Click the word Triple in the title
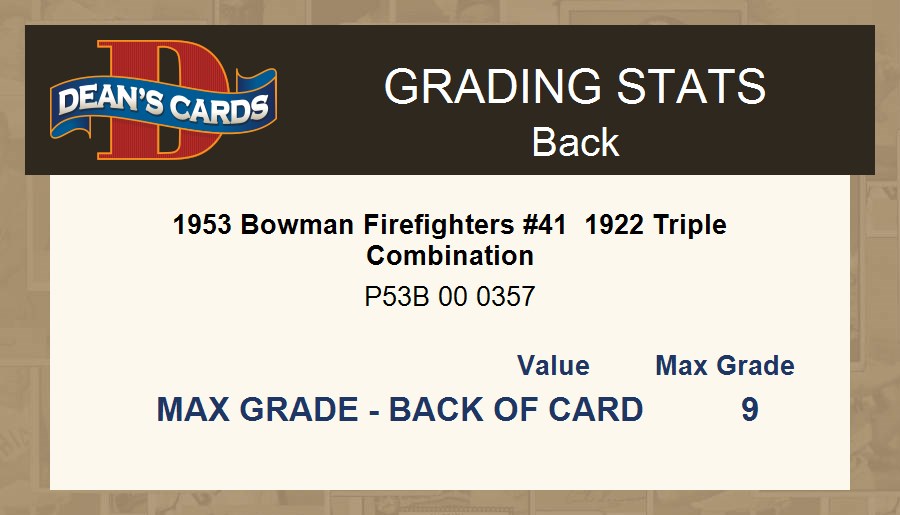Viewport: 900px width, 515px height. click(x=690, y=225)
